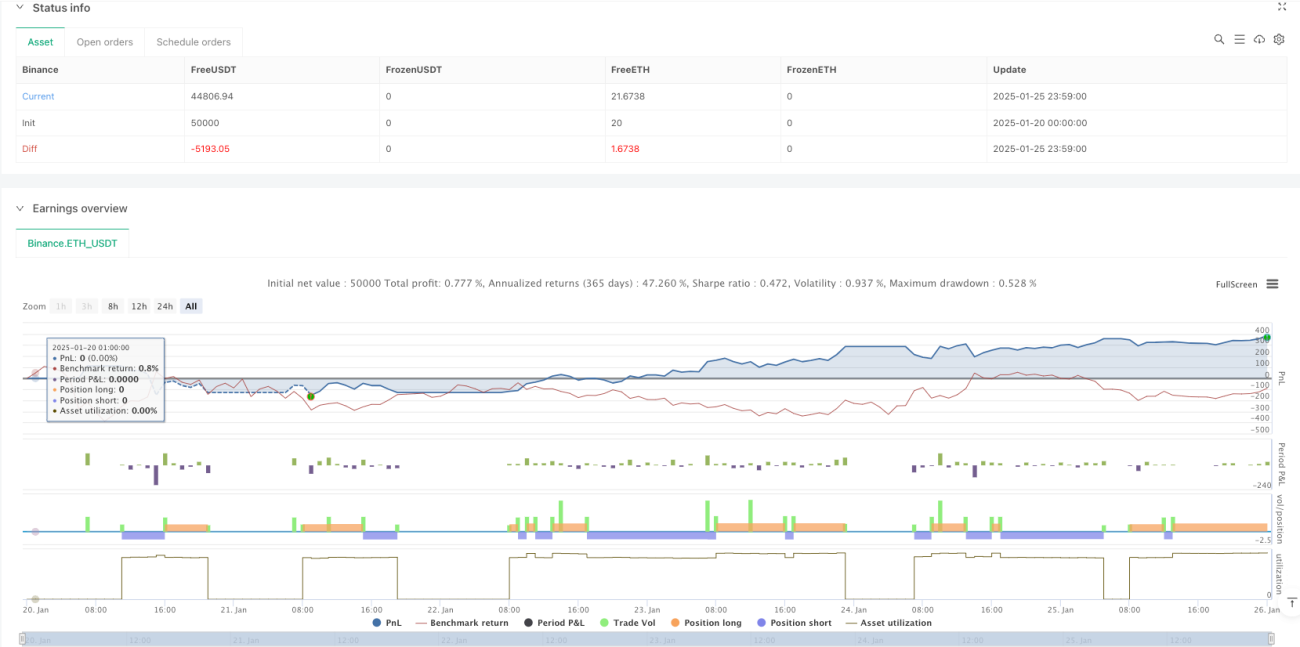Image resolution: width=1300 pixels, height=647 pixels.
Task: Set chart zoom to 24h
Action: [x=165, y=306]
